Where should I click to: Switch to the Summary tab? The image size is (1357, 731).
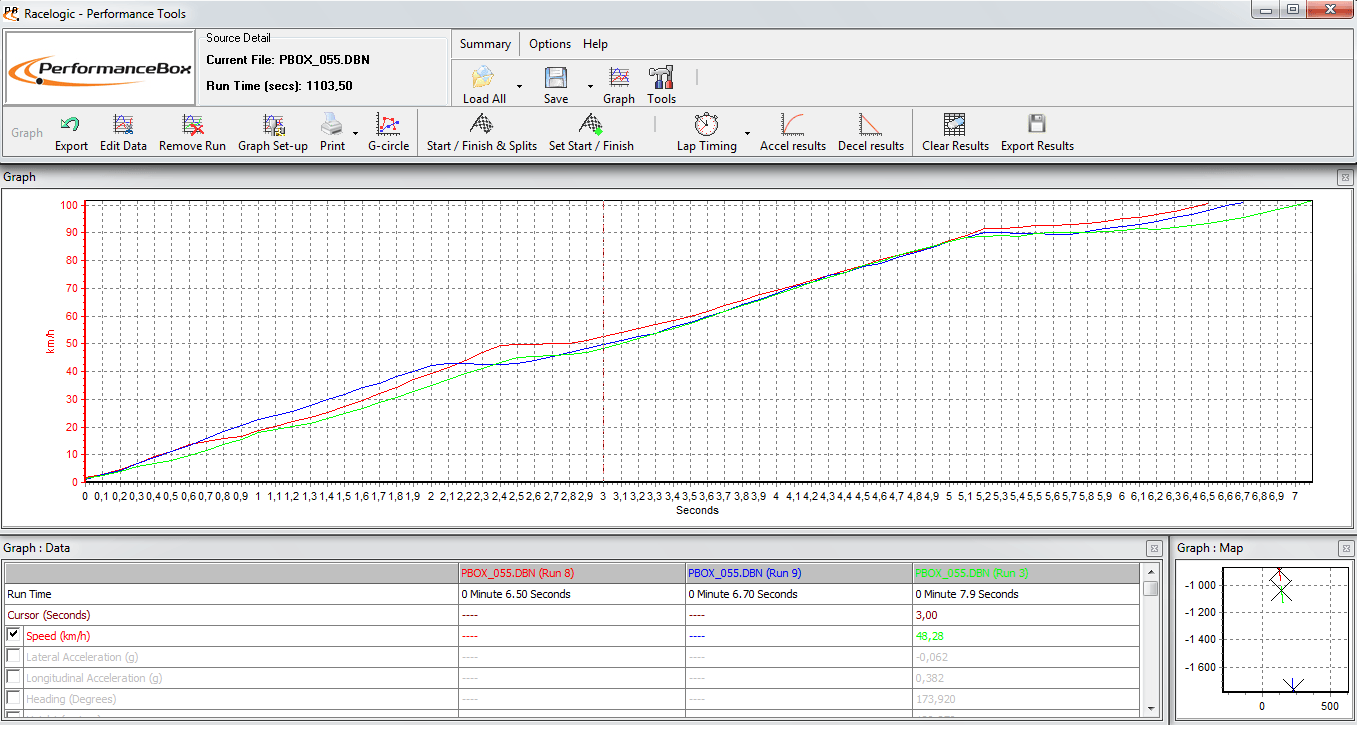485,44
